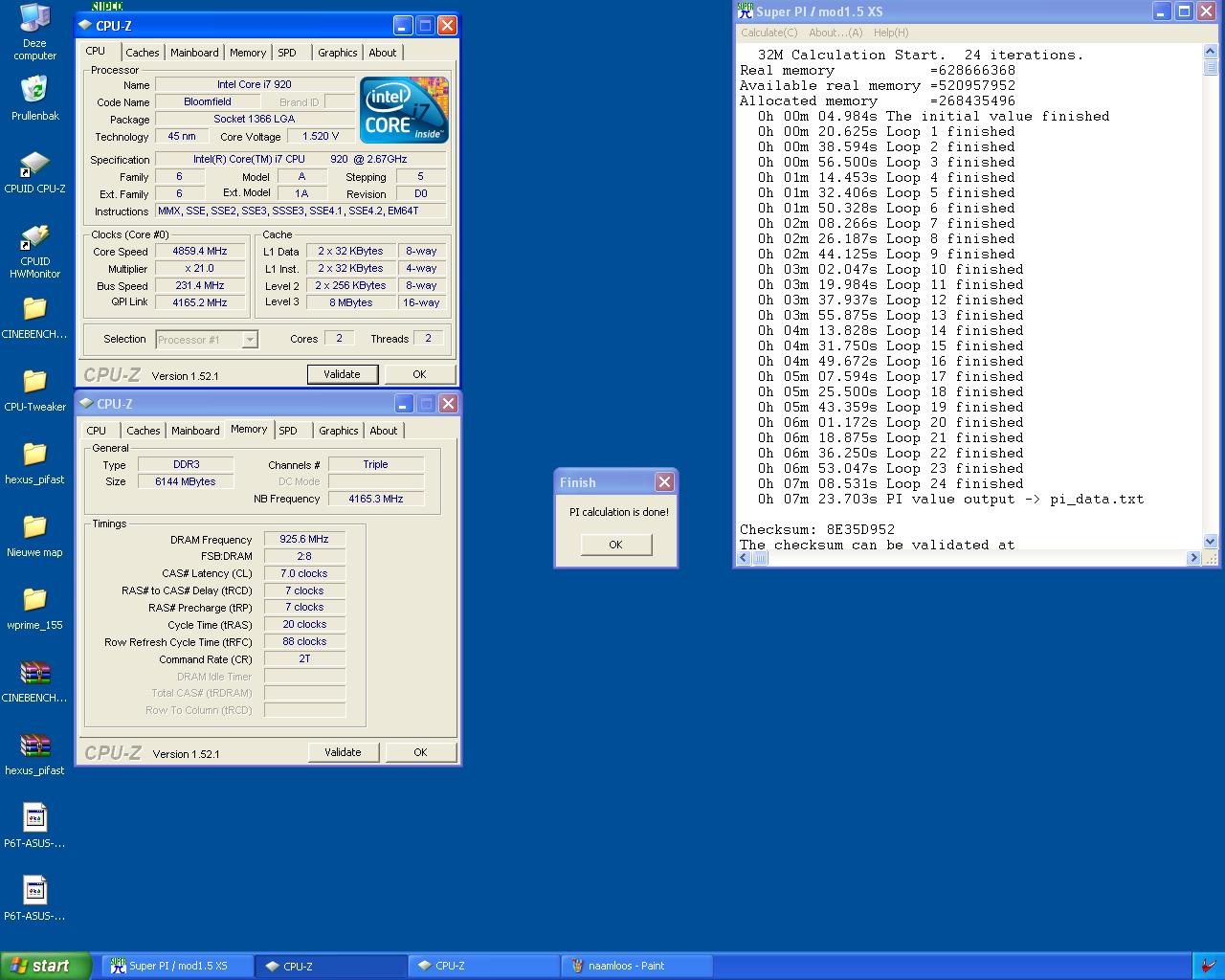The image size is (1225, 980).
Task: Open Graphics tab in lower CPU-Z window
Action: click(x=339, y=431)
